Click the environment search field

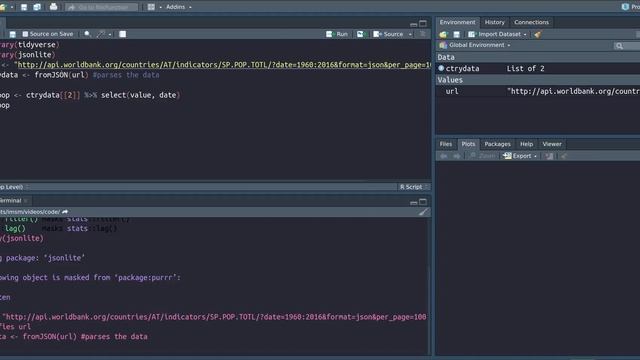tap(627, 46)
